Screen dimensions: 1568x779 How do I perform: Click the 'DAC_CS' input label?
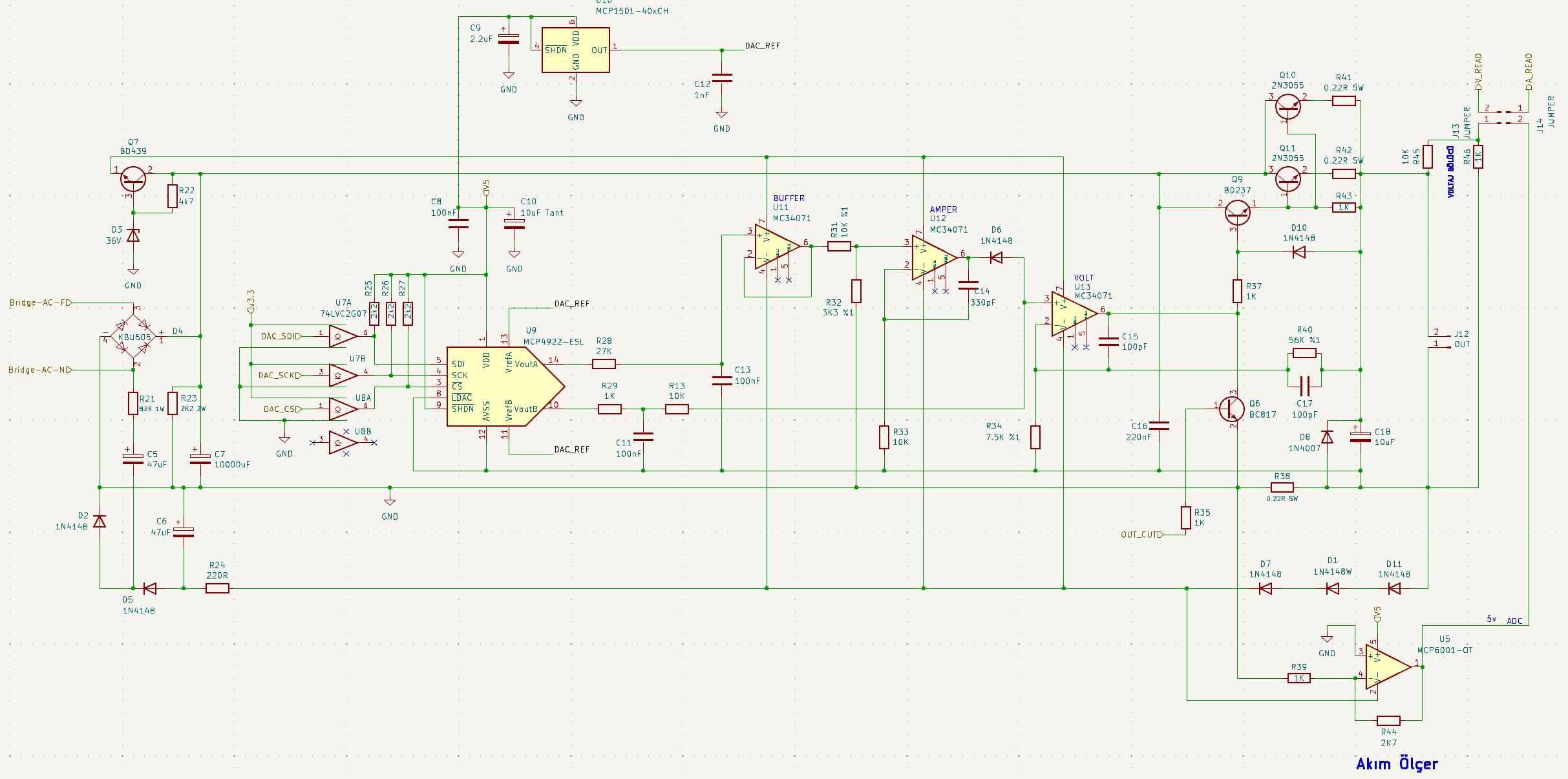pos(282,409)
